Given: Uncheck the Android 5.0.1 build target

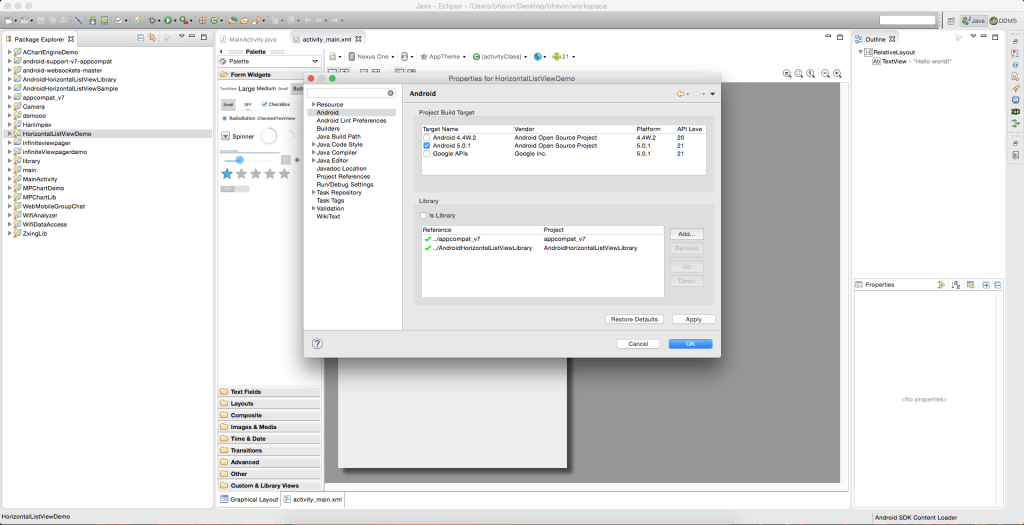Looking at the screenshot, I should (x=426, y=146).
